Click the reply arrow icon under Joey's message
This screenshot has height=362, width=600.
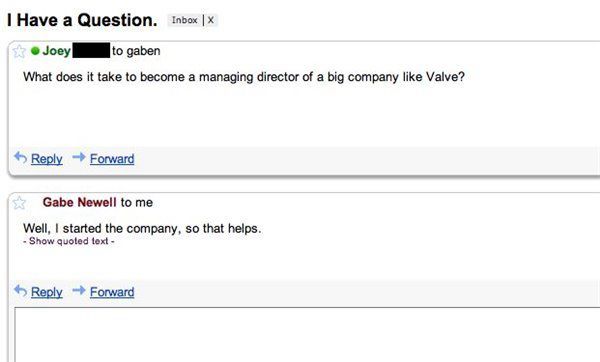click(x=20, y=157)
